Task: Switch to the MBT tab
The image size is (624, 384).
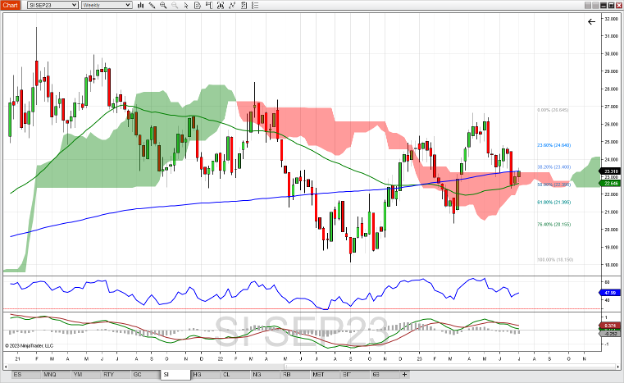Action: 325,374
